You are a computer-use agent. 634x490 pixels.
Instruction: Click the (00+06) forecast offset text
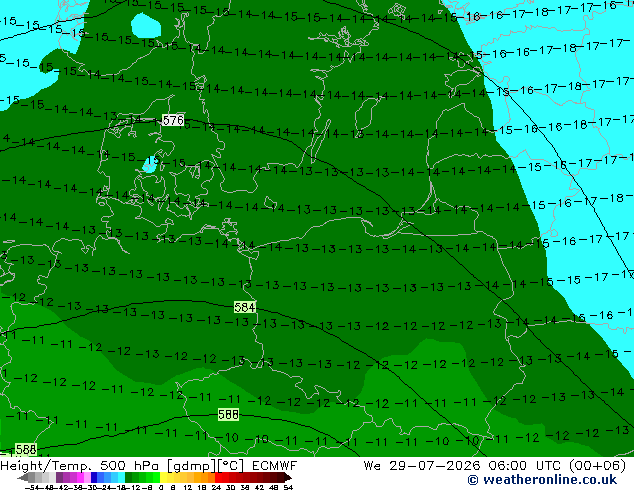598,466
